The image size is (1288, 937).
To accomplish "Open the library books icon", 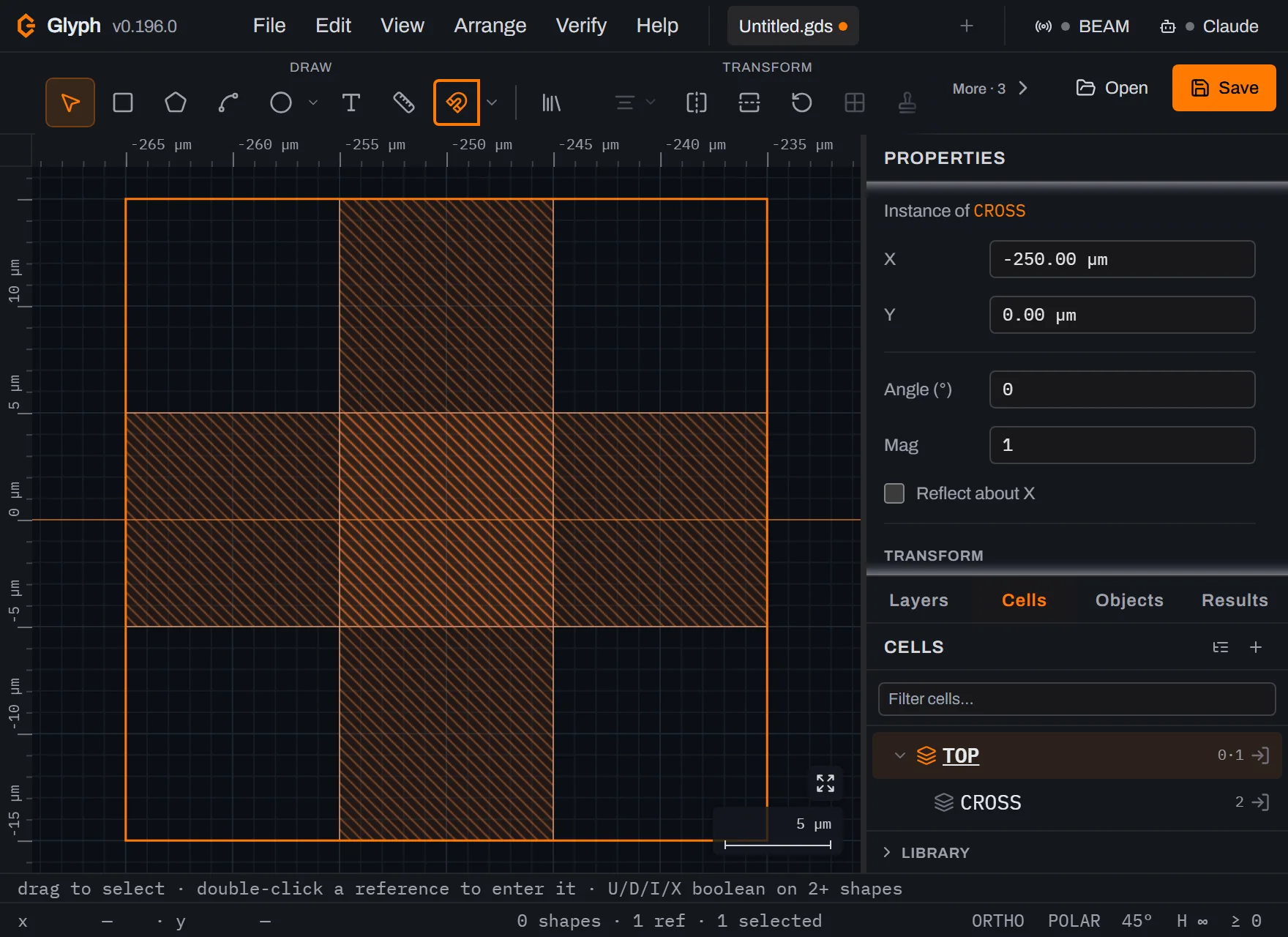I will point(551,102).
